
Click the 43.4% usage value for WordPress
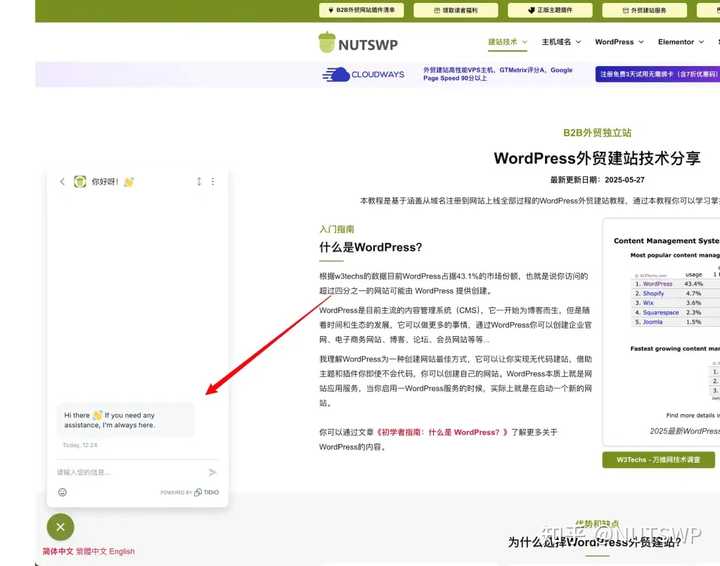(x=693, y=284)
